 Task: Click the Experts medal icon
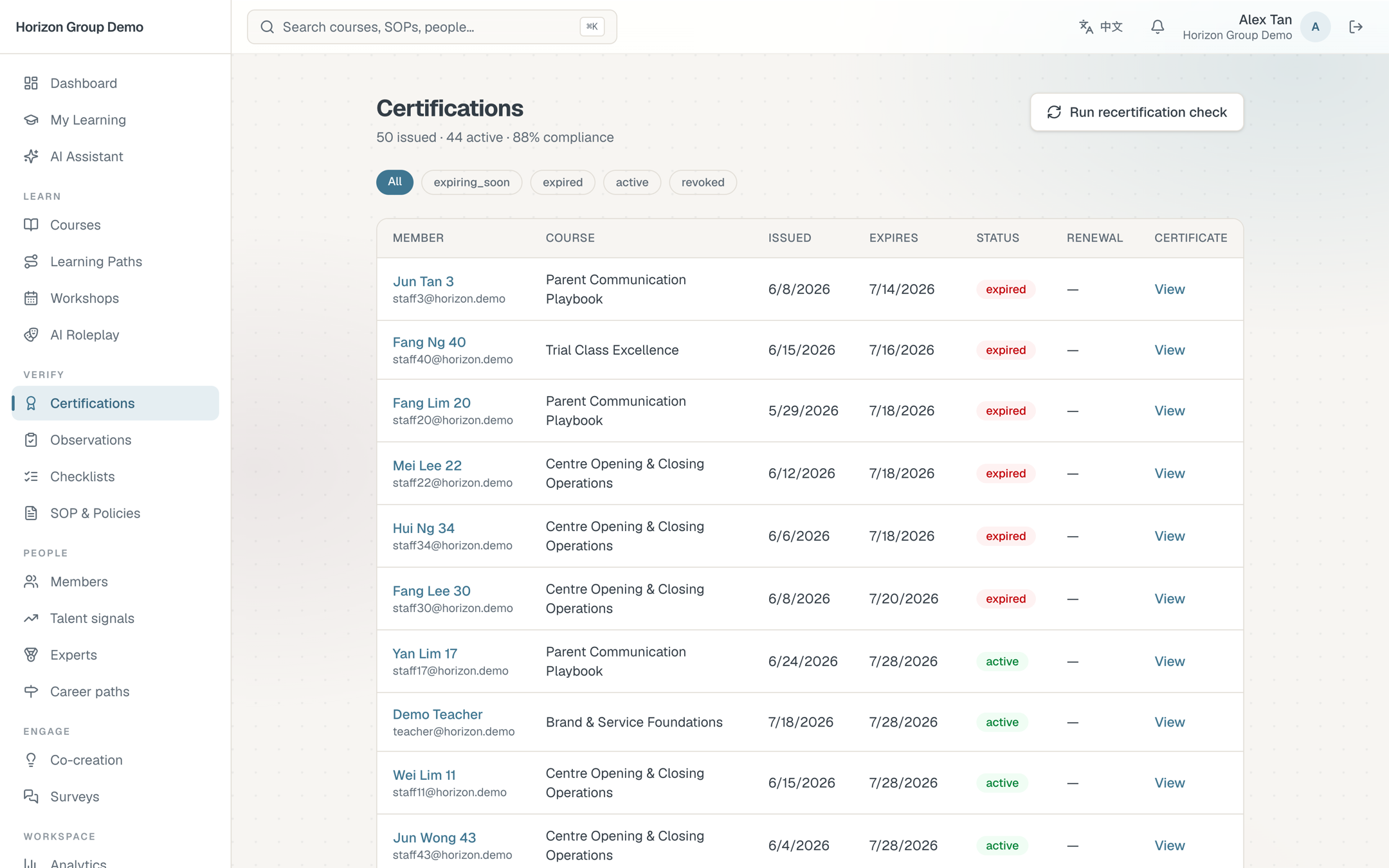(x=31, y=655)
